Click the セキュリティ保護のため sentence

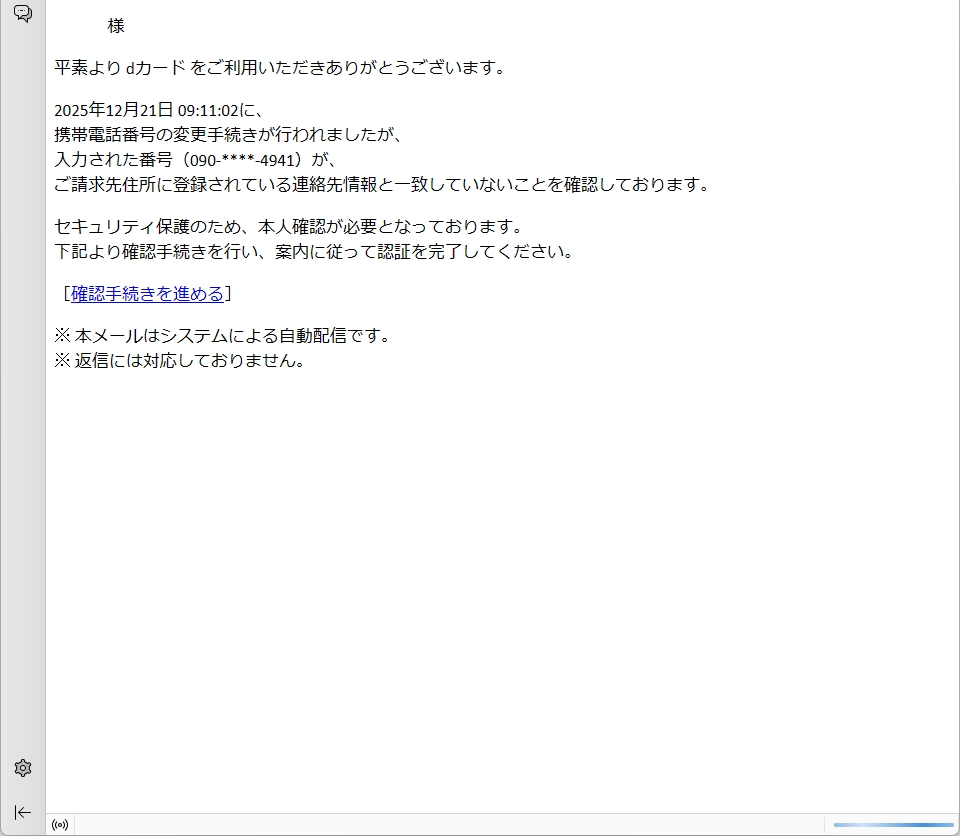[x=288, y=227]
